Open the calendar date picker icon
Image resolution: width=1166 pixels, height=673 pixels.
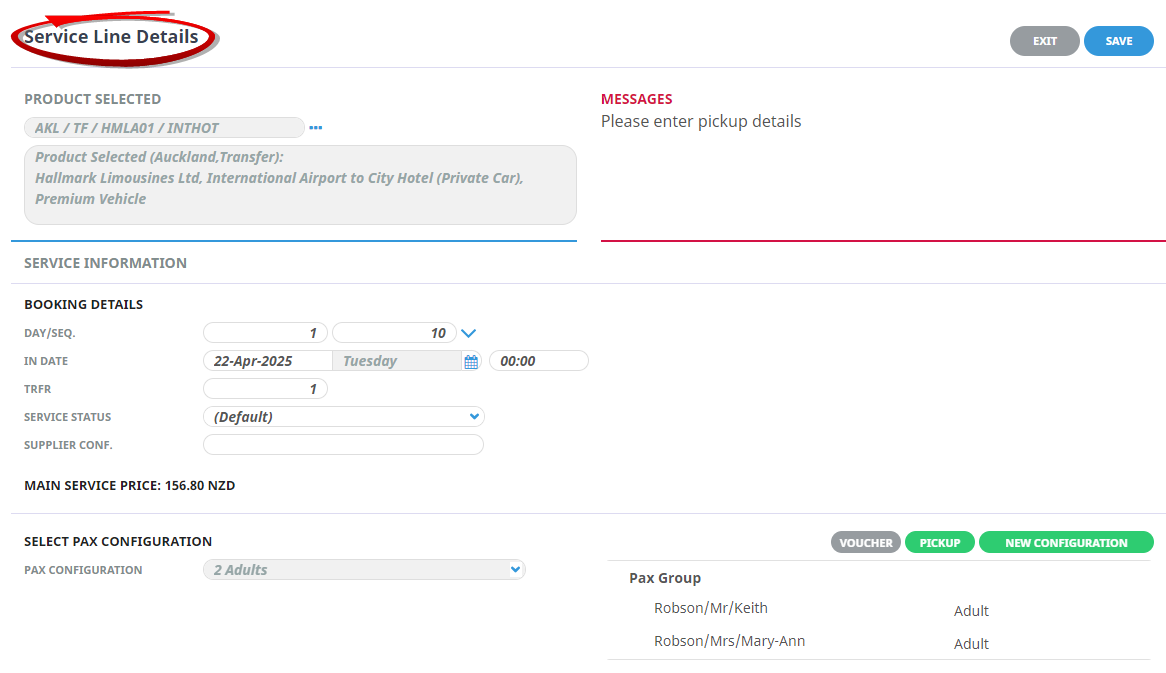(x=471, y=361)
